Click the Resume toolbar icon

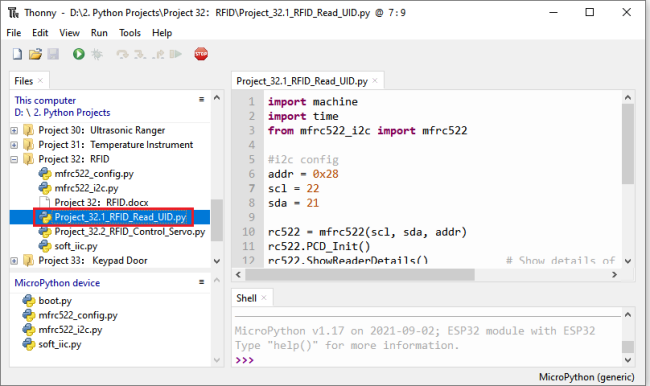pos(176,54)
